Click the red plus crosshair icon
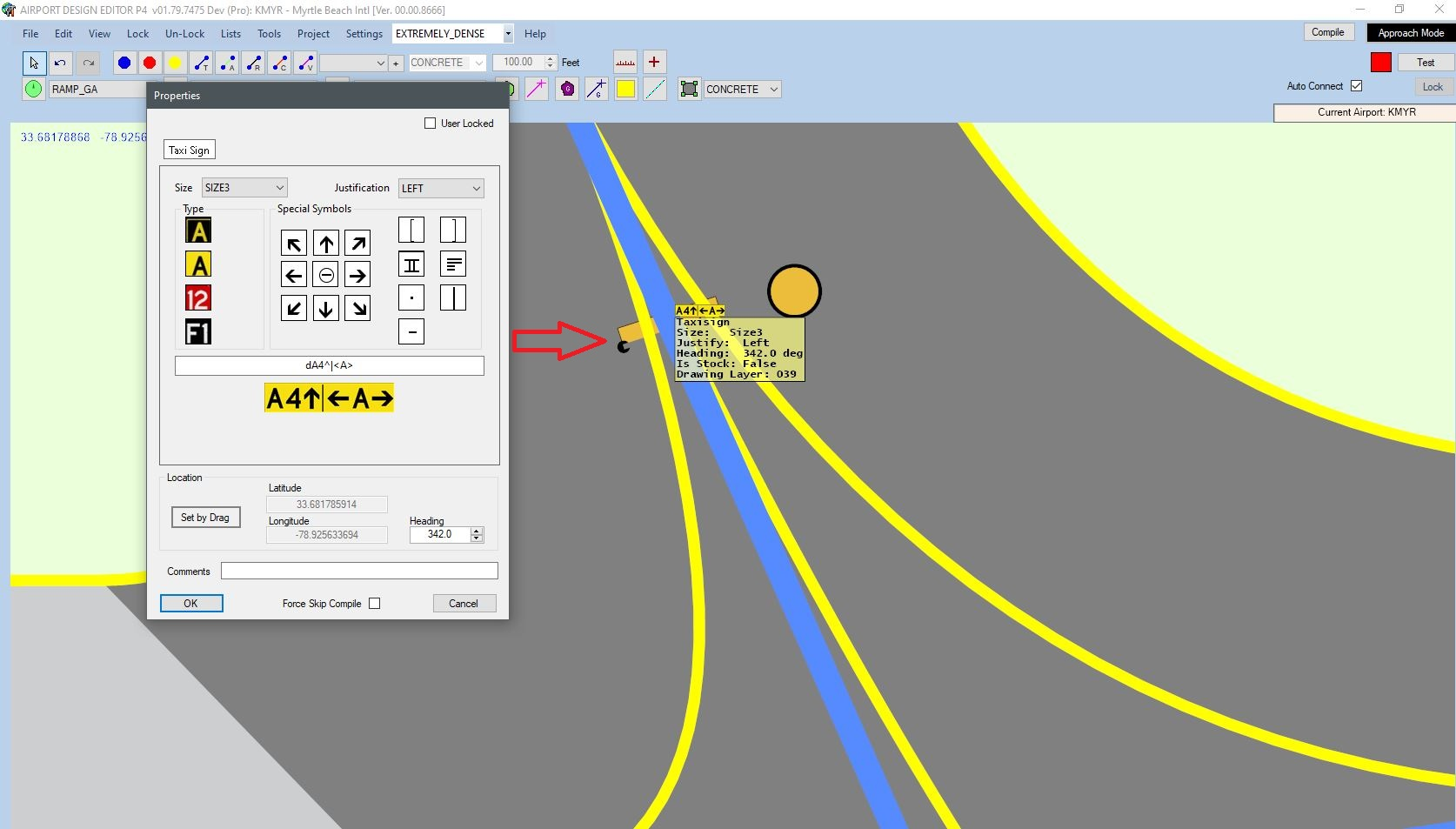 [x=654, y=63]
